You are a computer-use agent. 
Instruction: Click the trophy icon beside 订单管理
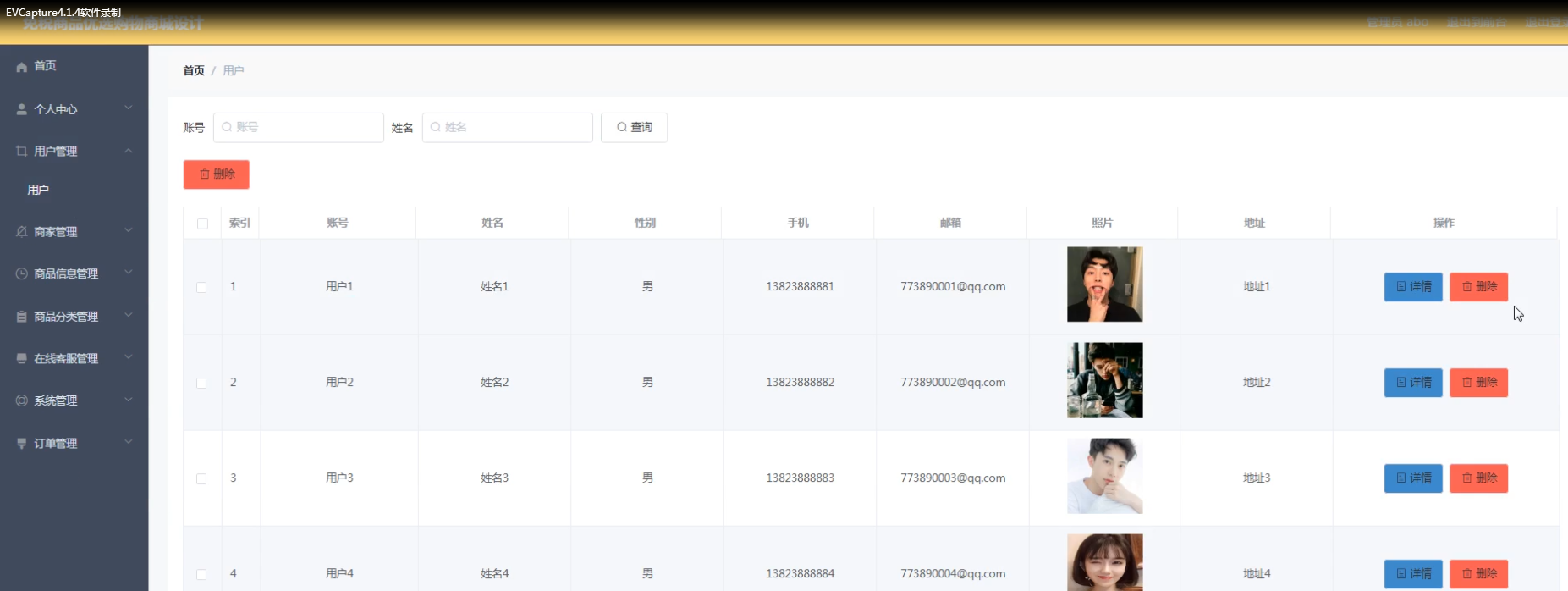[x=22, y=443]
